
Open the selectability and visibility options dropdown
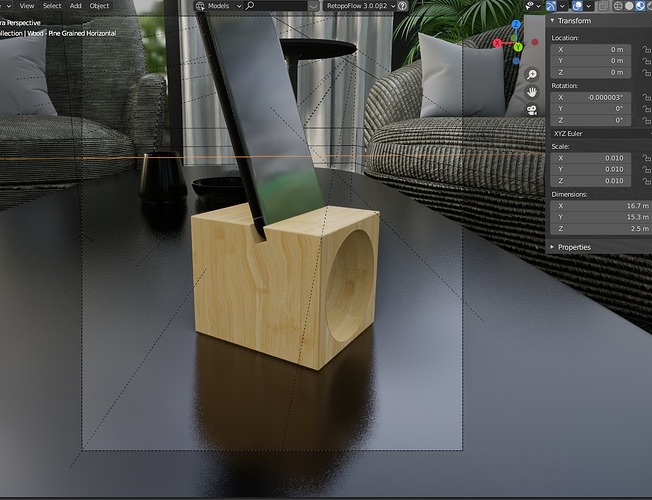click(538, 6)
